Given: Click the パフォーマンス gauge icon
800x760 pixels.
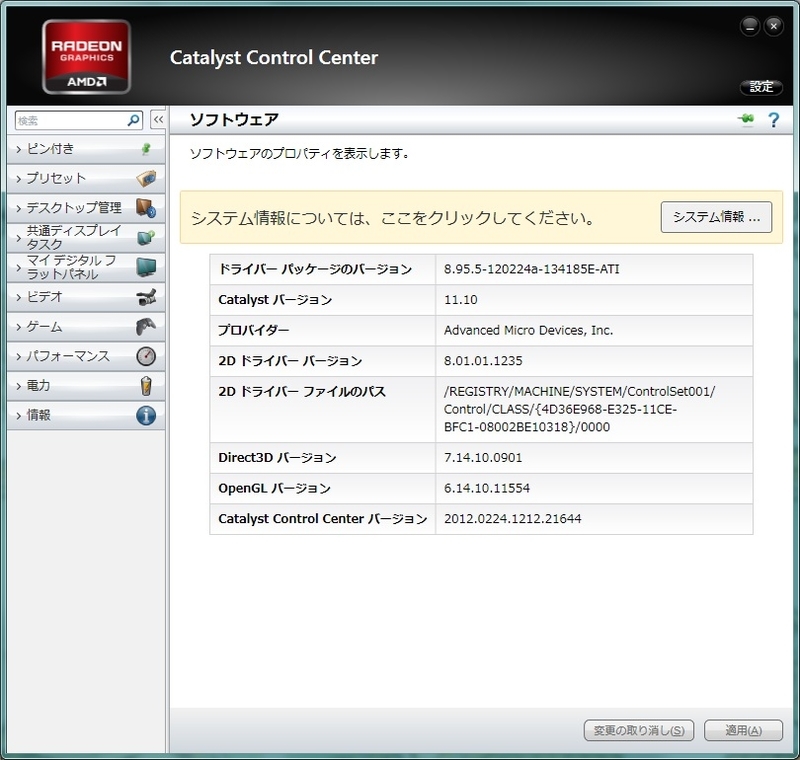Looking at the screenshot, I should click(x=146, y=356).
